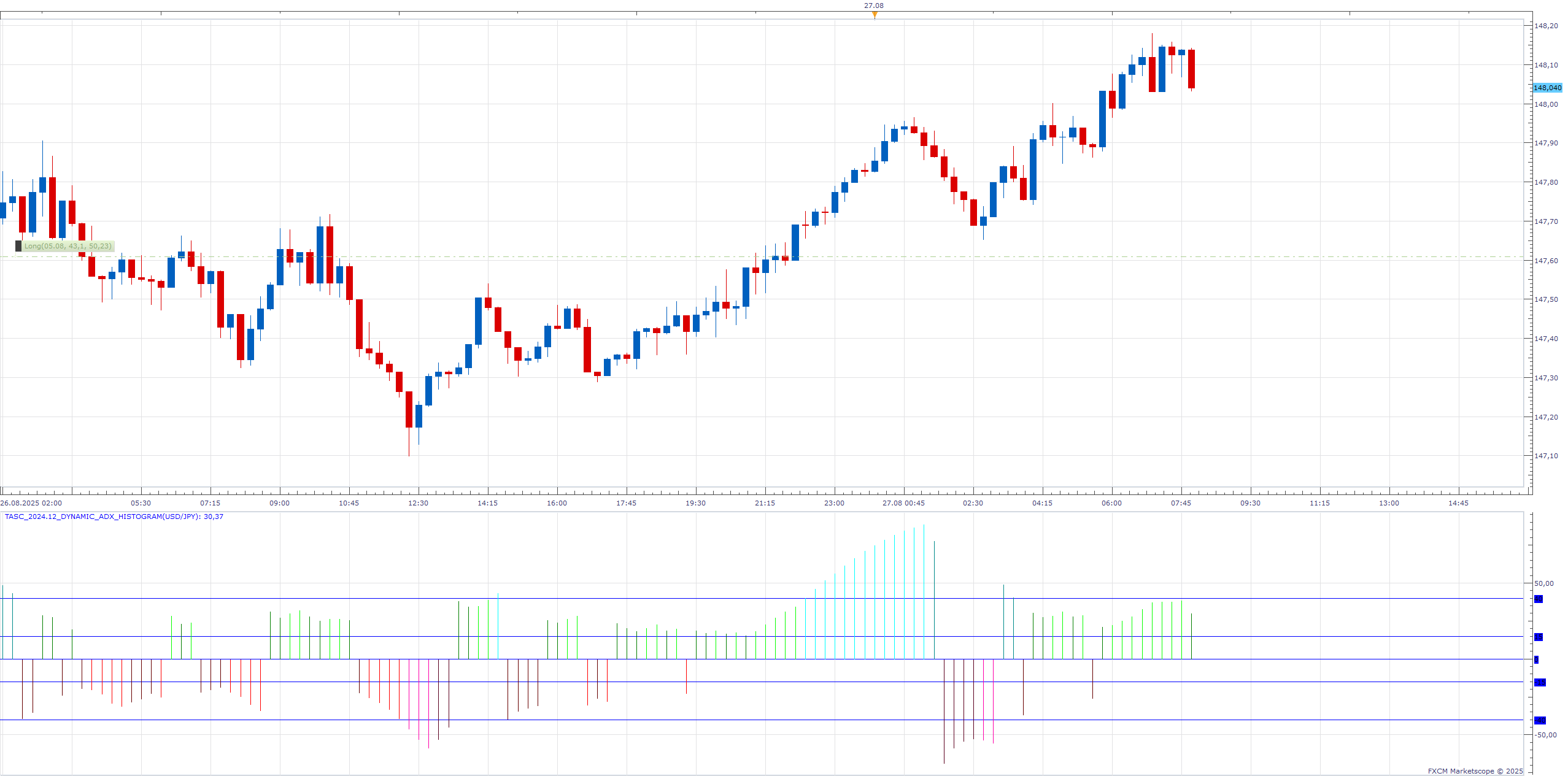1568x776 pixels.
Task: Click the 147,30 price axis label
Action: point(1546,378)
